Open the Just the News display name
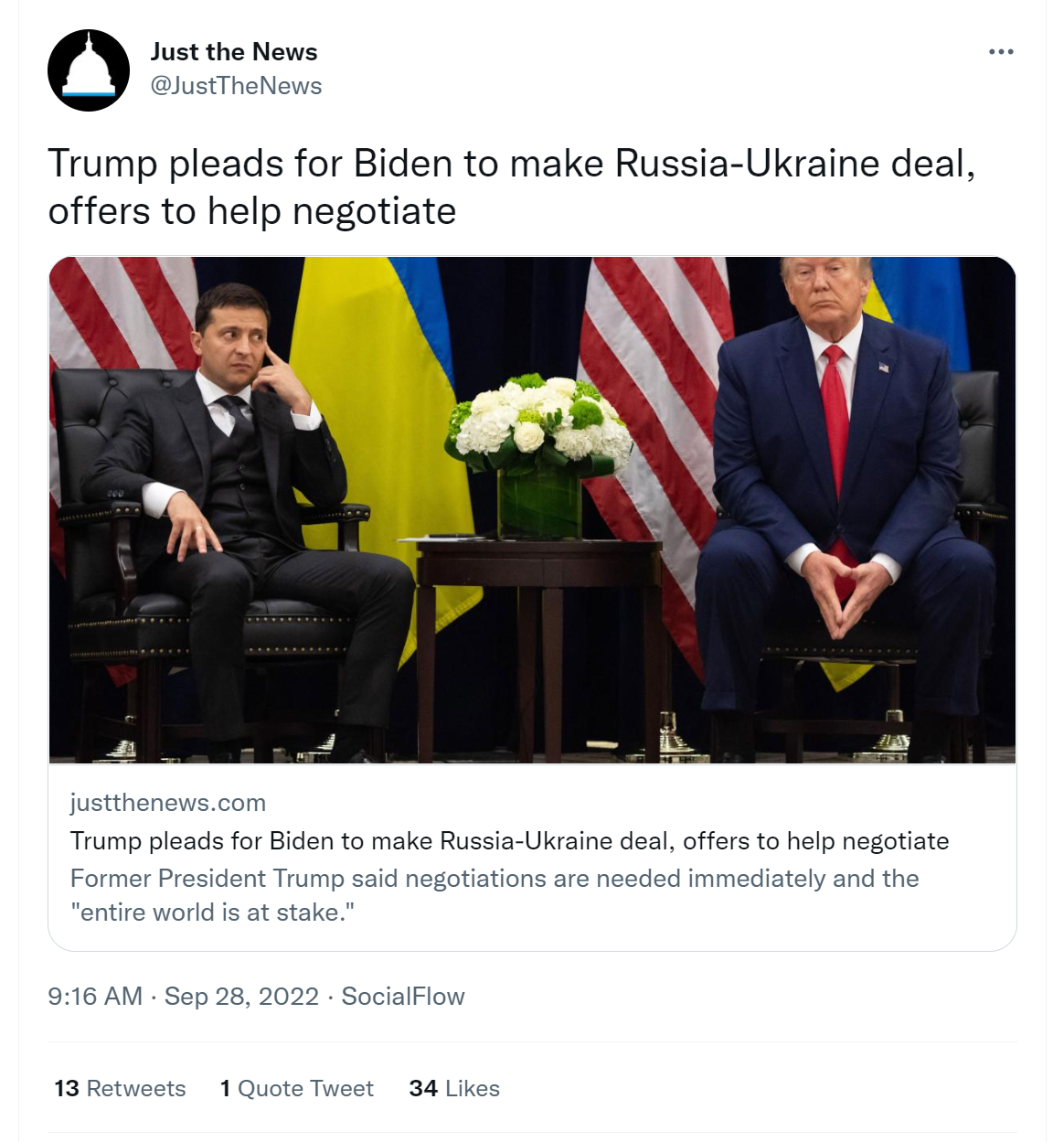 [x=234, y=52]
